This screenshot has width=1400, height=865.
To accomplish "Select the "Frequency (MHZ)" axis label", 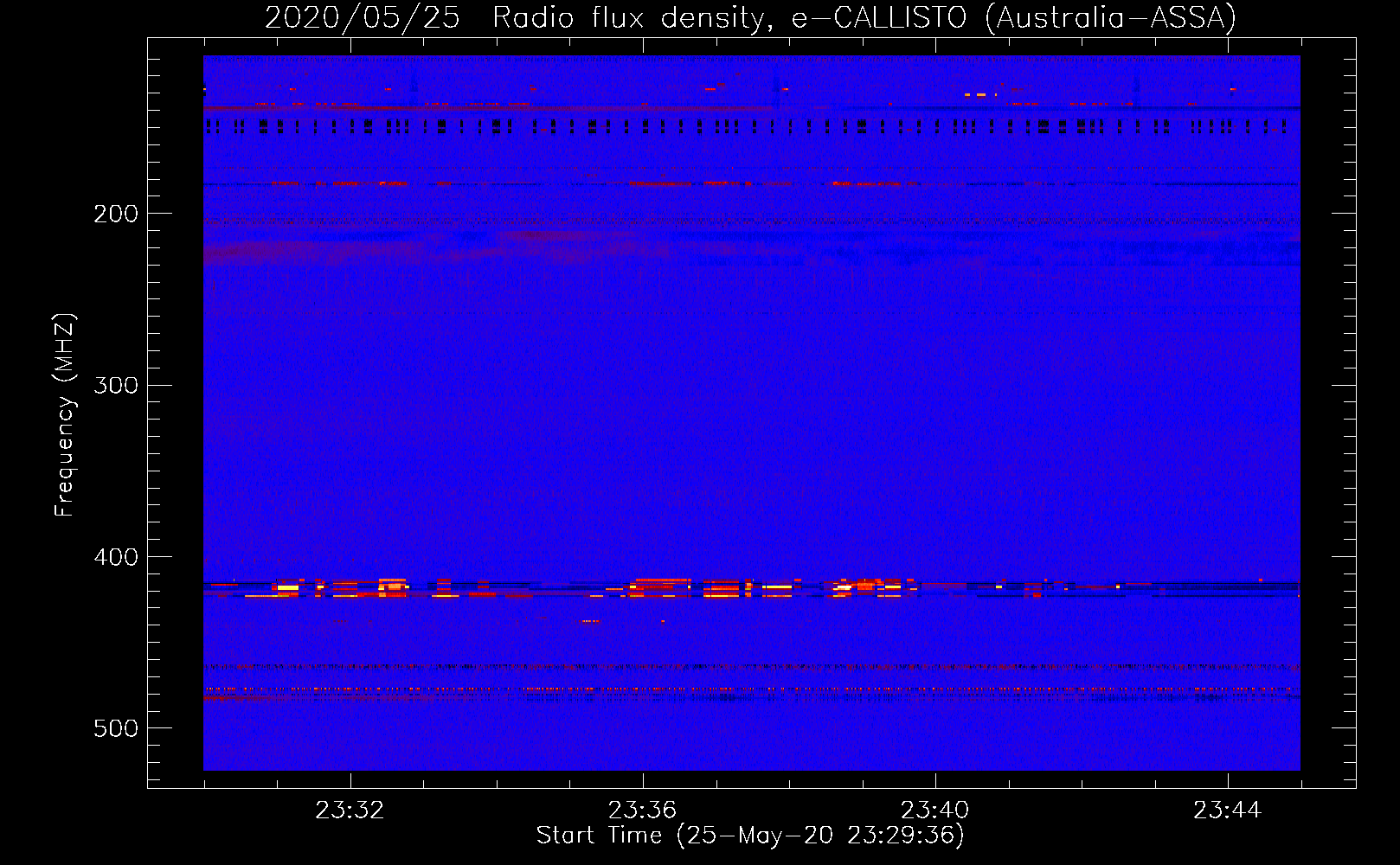I will click(64, 414).
